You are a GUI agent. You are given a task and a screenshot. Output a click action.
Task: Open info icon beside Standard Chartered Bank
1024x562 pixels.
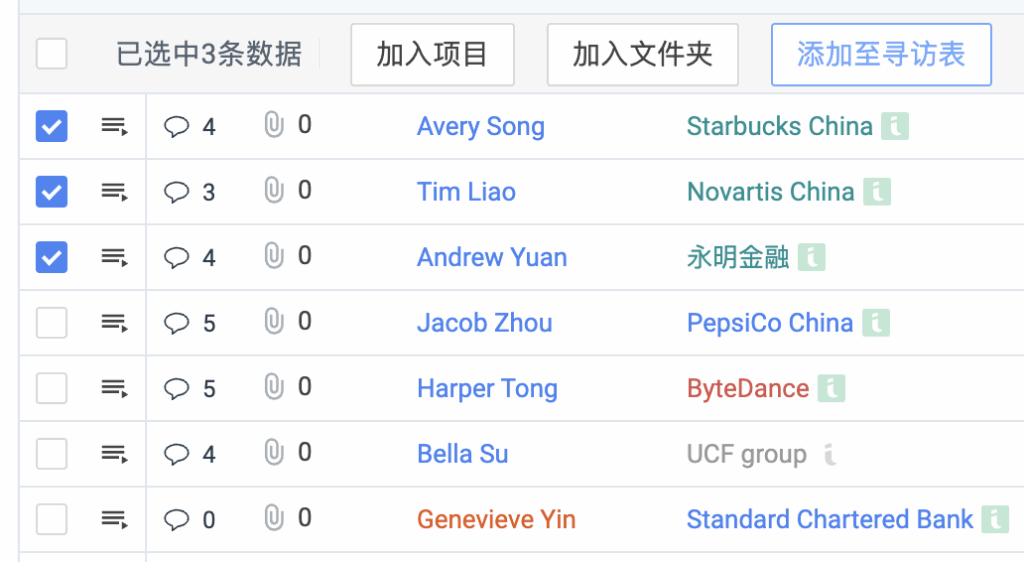click(x=995, y=520)
